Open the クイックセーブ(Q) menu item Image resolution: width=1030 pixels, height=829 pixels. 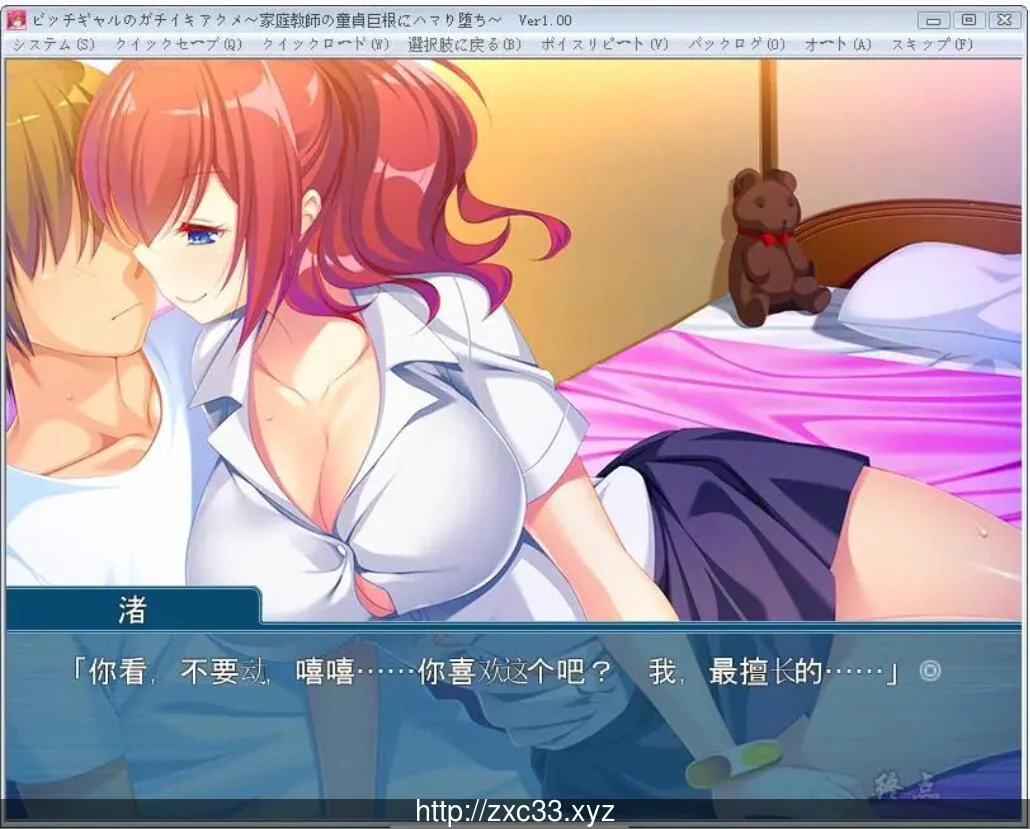tap(178, 45)
